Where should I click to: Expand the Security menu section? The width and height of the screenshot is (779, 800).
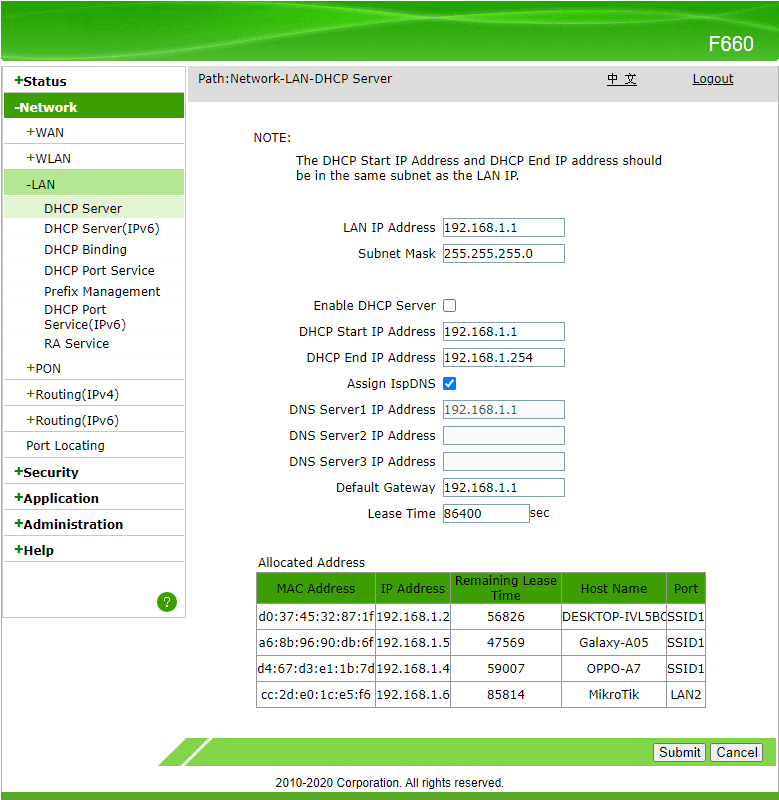(x=50, y=472)
